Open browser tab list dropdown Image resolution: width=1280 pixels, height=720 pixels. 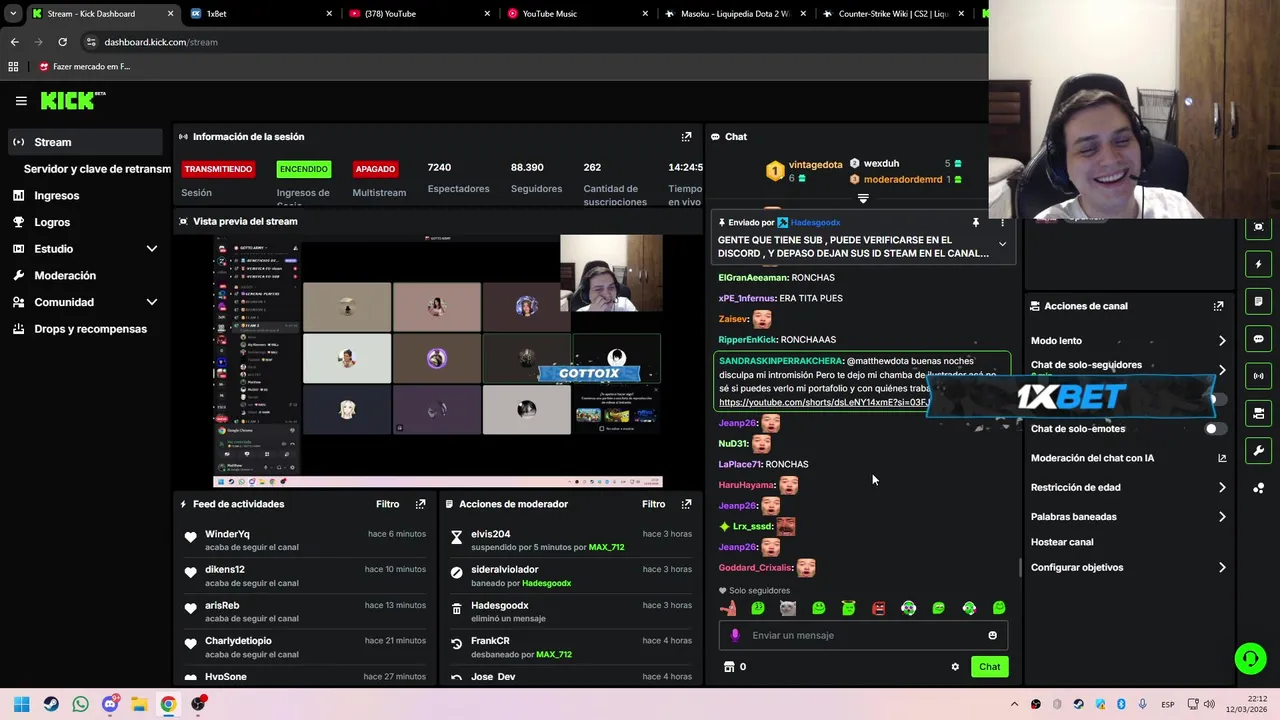coord(13,14)
